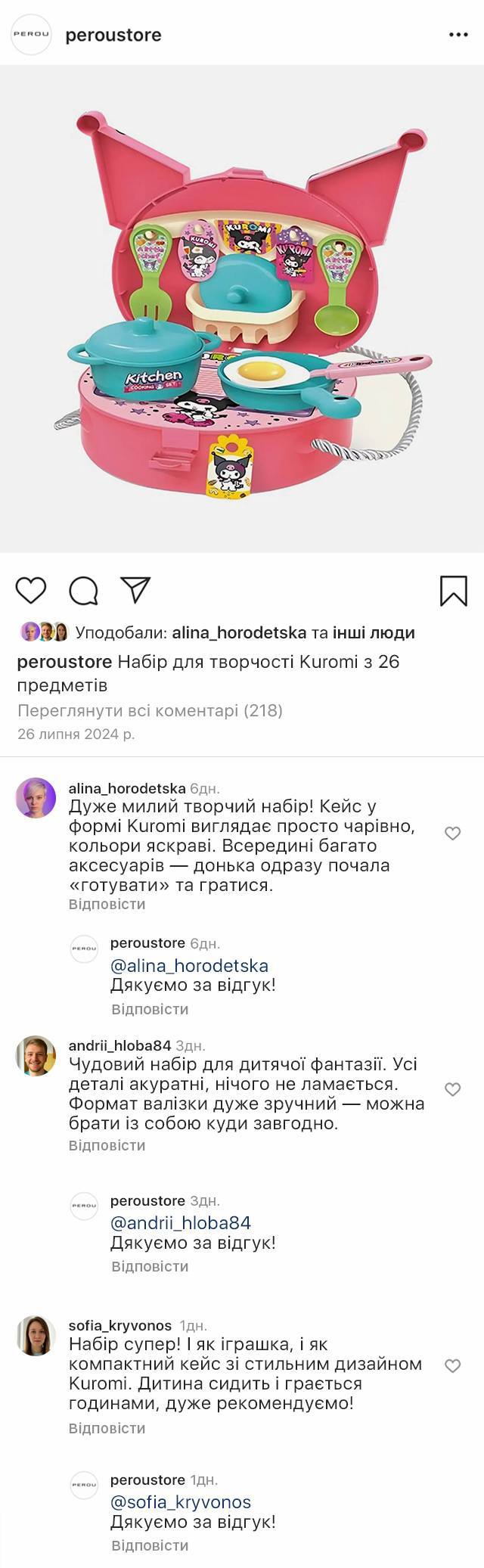Open peroustore username in header
The image size is (484, 1568).
pos(113,35)
